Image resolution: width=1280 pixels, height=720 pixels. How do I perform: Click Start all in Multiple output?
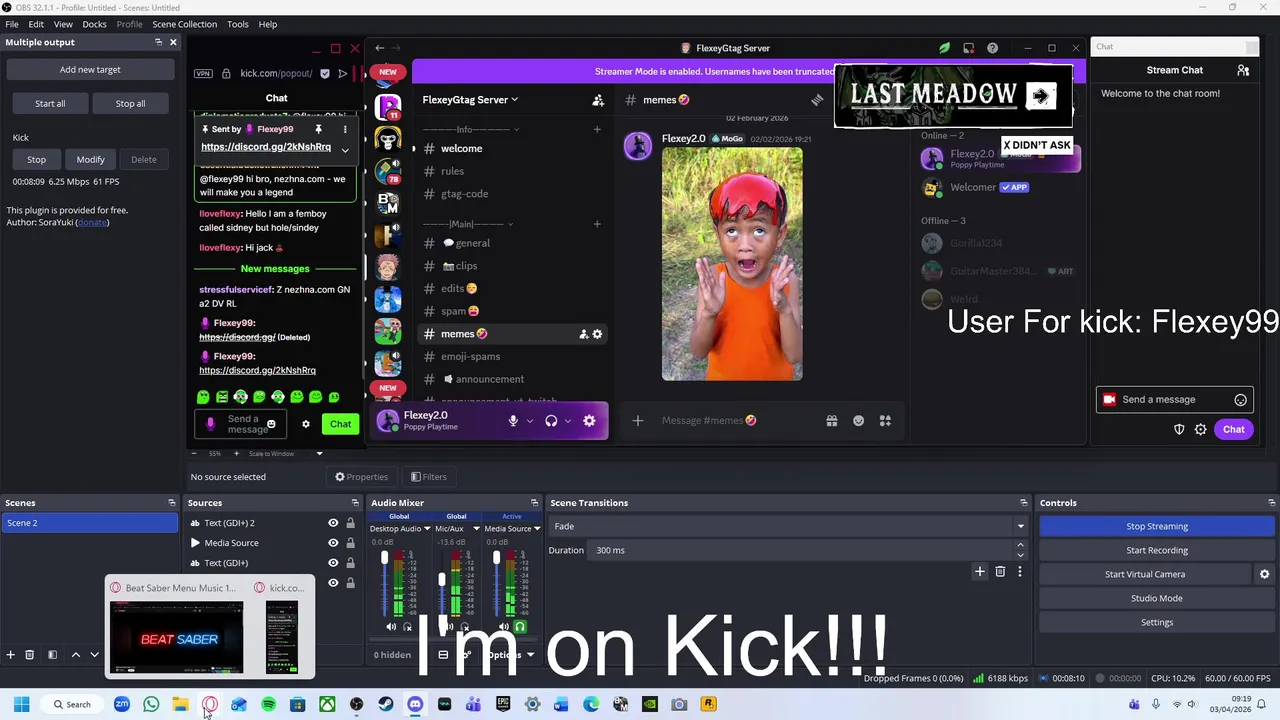click(50, 103)
